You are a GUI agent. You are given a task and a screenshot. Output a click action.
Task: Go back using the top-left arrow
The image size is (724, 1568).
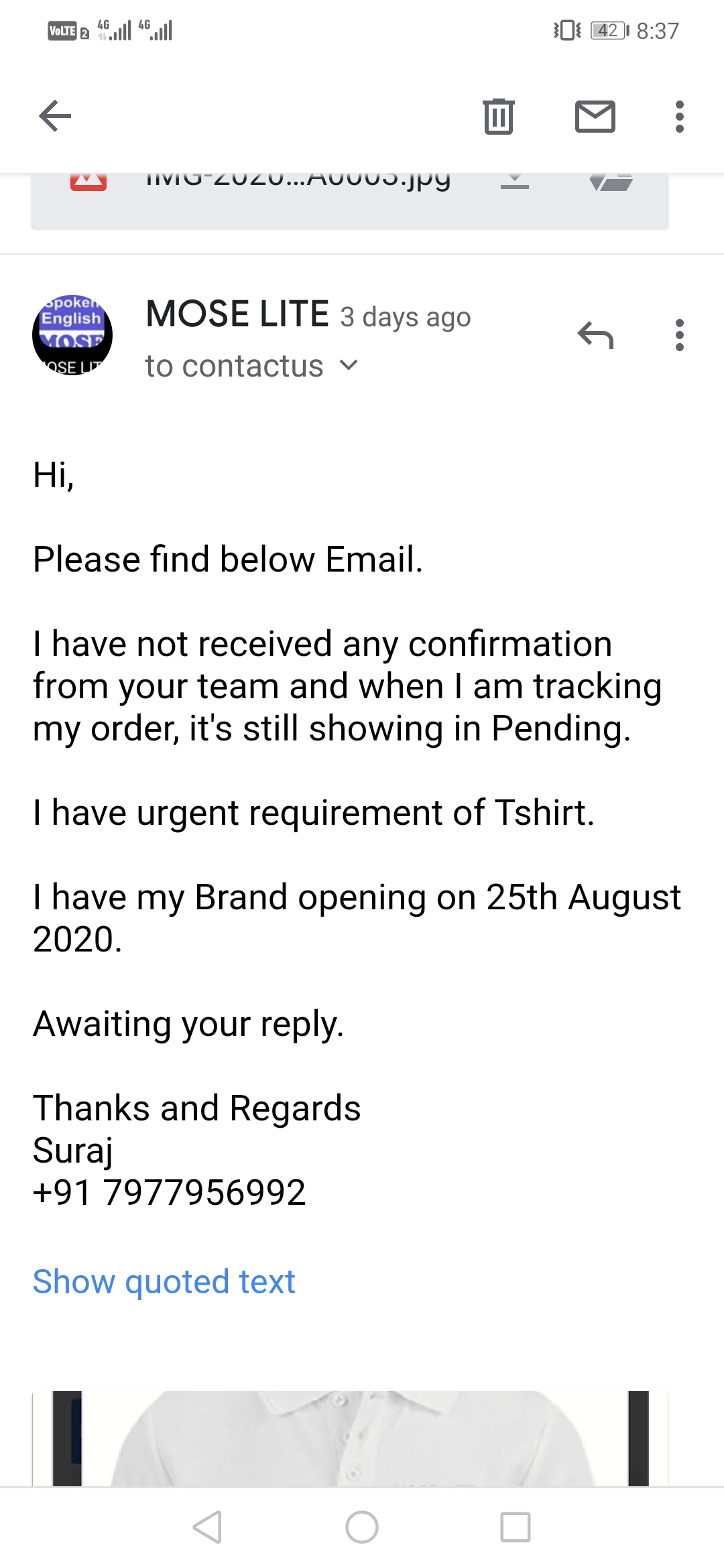[55, 116]
